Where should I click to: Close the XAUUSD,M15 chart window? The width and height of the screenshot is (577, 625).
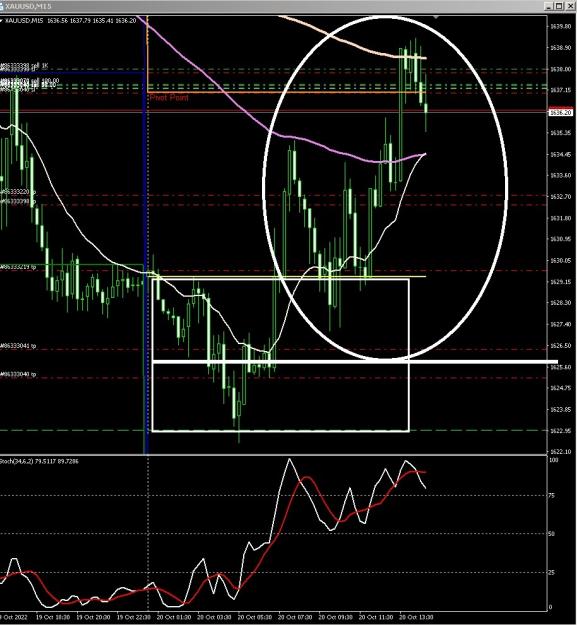point(569,6)
